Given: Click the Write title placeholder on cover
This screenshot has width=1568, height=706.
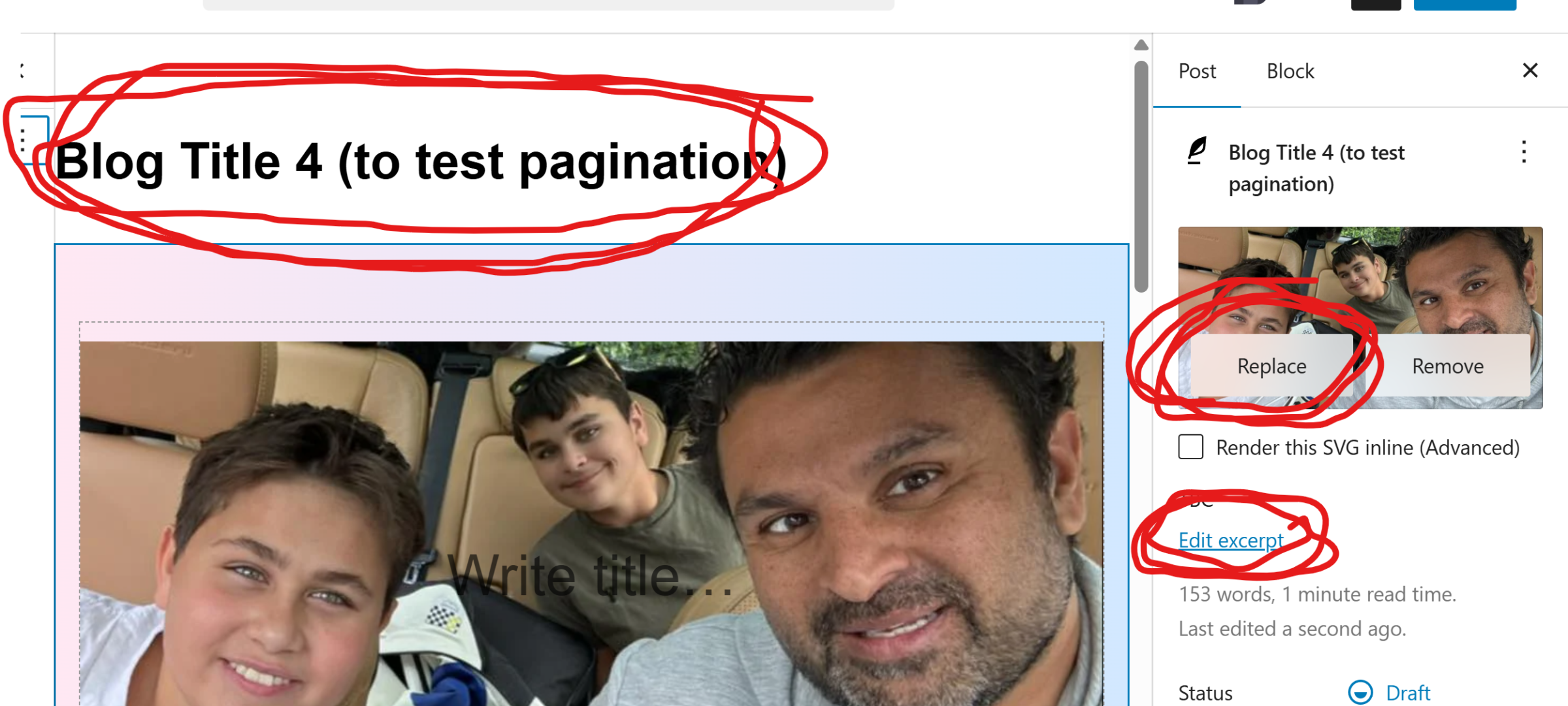Looking at the screenshot, I should pos(591,576).
